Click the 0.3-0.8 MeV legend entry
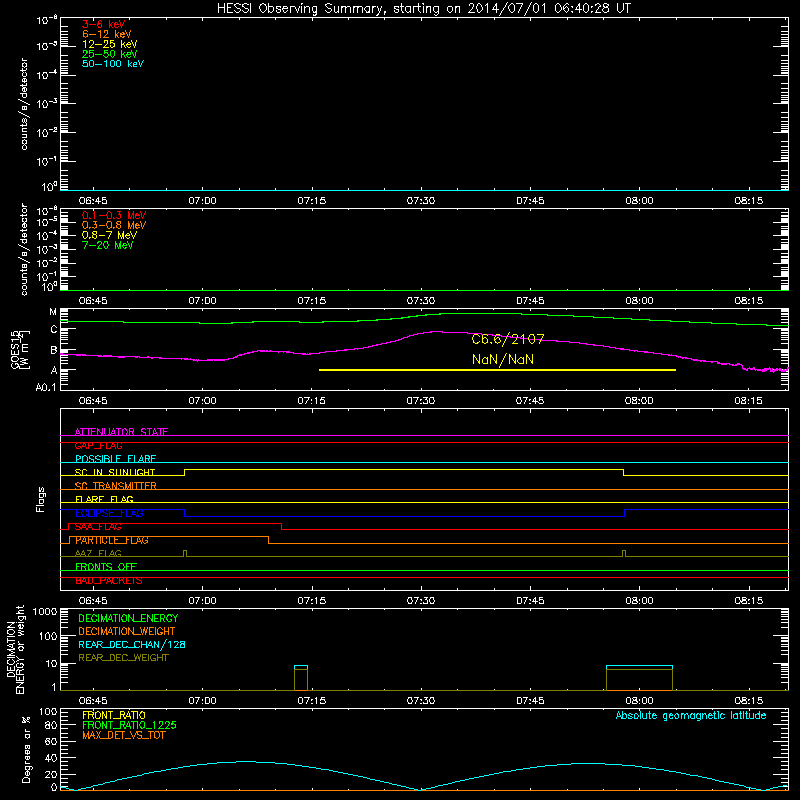The image size is (800, 800). [114, 225]
